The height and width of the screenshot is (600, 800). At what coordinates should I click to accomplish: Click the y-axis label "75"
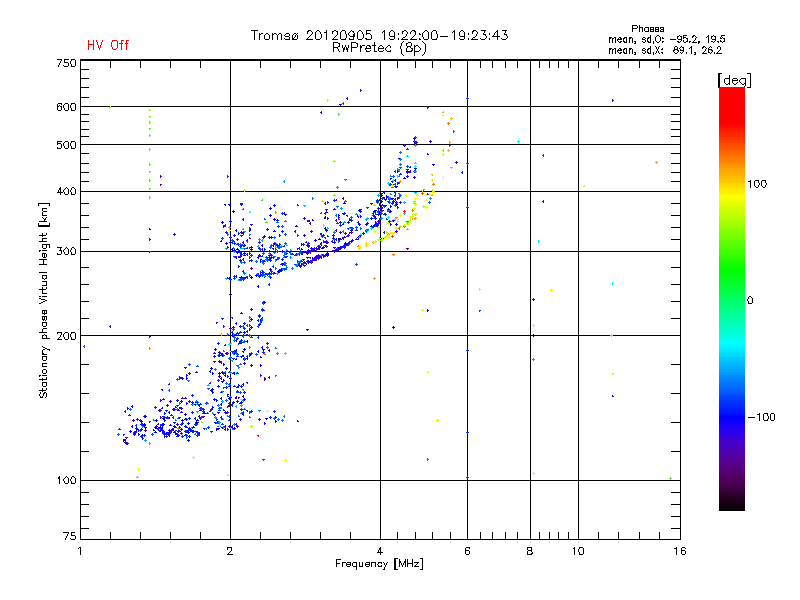(x=70, y=536)
